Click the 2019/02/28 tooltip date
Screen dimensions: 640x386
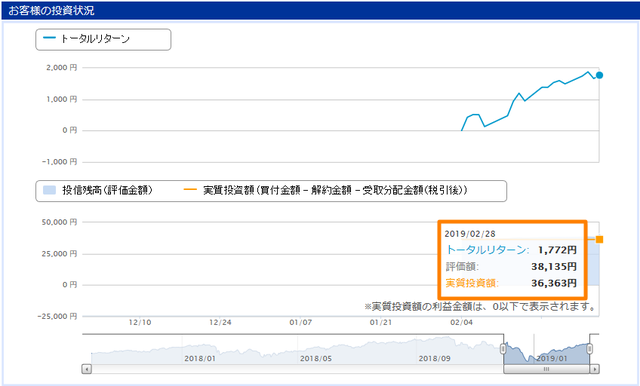point(470,234)
